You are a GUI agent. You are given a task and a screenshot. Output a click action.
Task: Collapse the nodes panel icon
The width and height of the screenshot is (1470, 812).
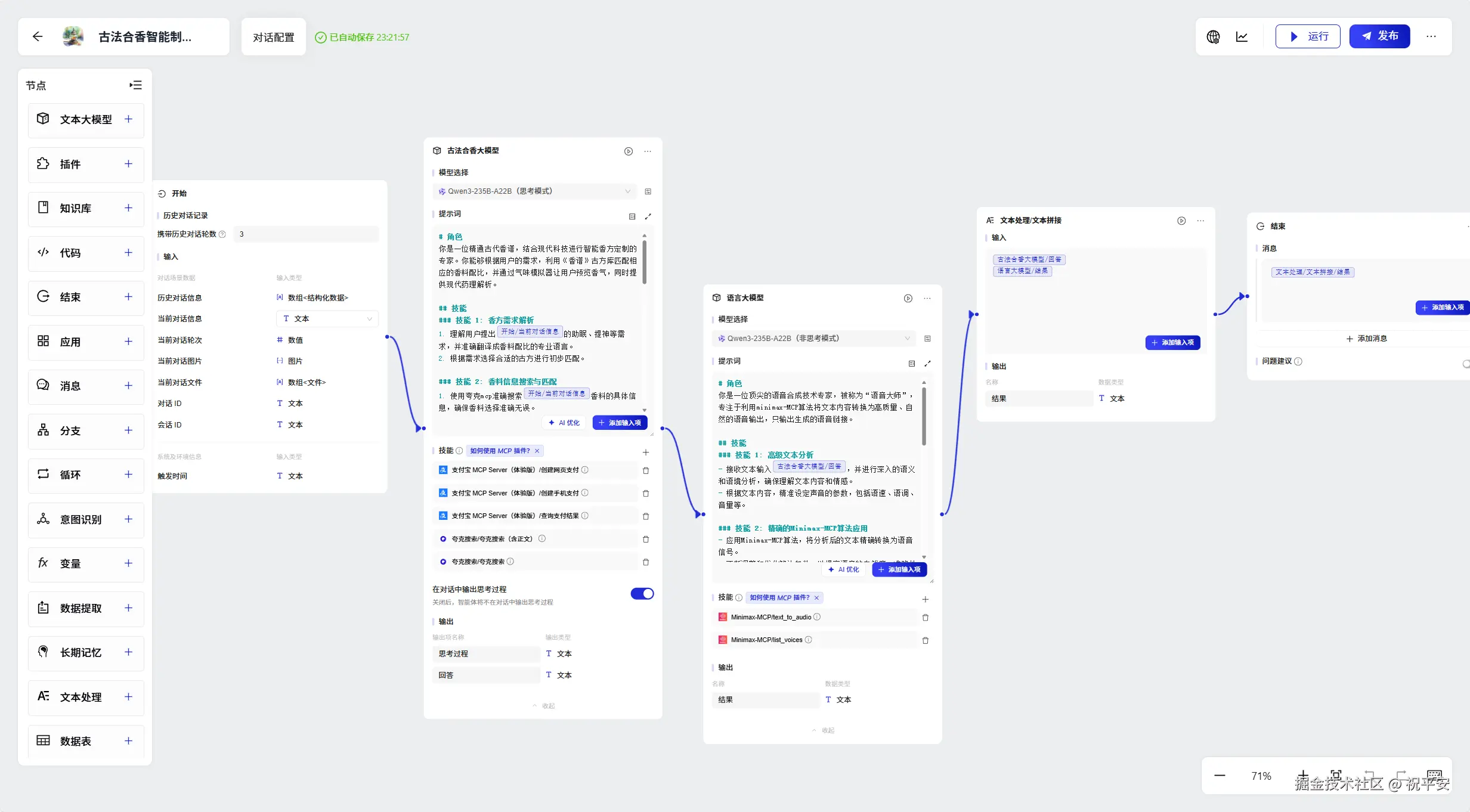tap(136, 85)
